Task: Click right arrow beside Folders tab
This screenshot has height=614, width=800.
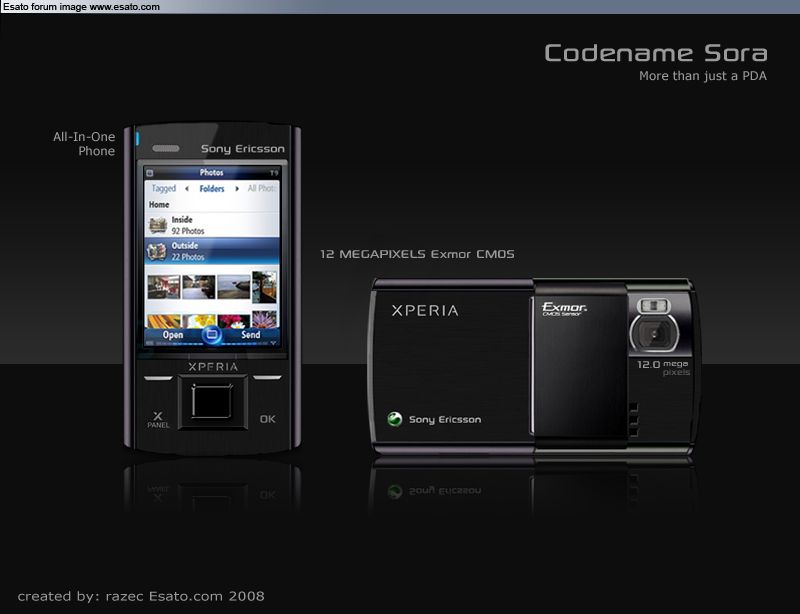Action: tap(237, 189)
